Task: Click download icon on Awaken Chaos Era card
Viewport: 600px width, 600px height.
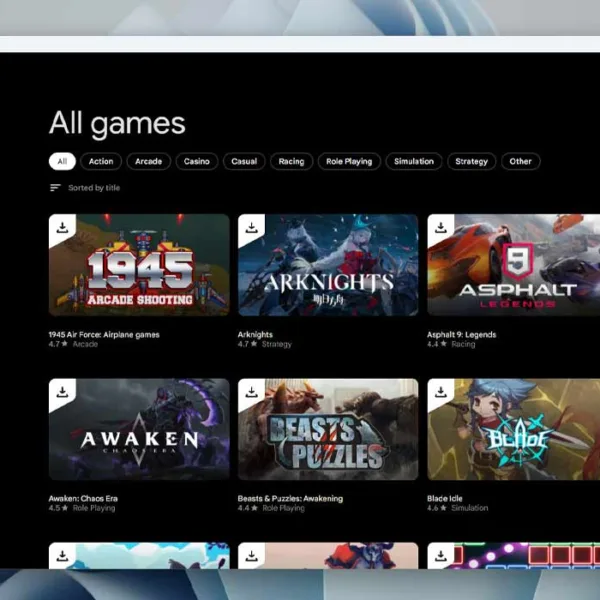Action: [x=62, y=392]
